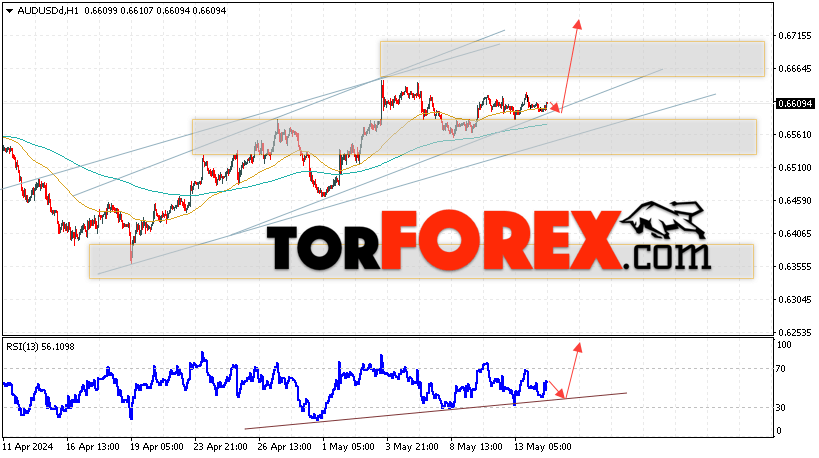Click the 0.63555 price axis label

tap(795, 266)
